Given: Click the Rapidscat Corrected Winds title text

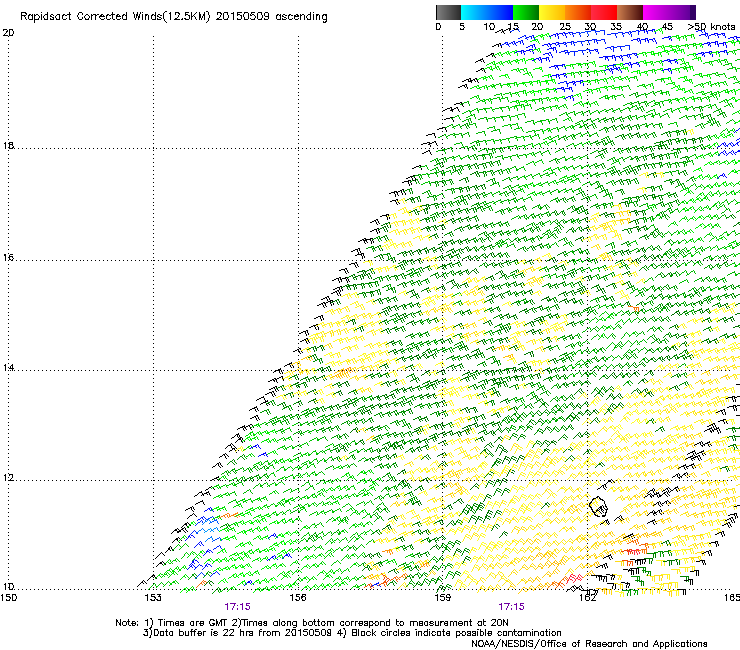Looking at the screenshot, I should (x=174, y=17).
